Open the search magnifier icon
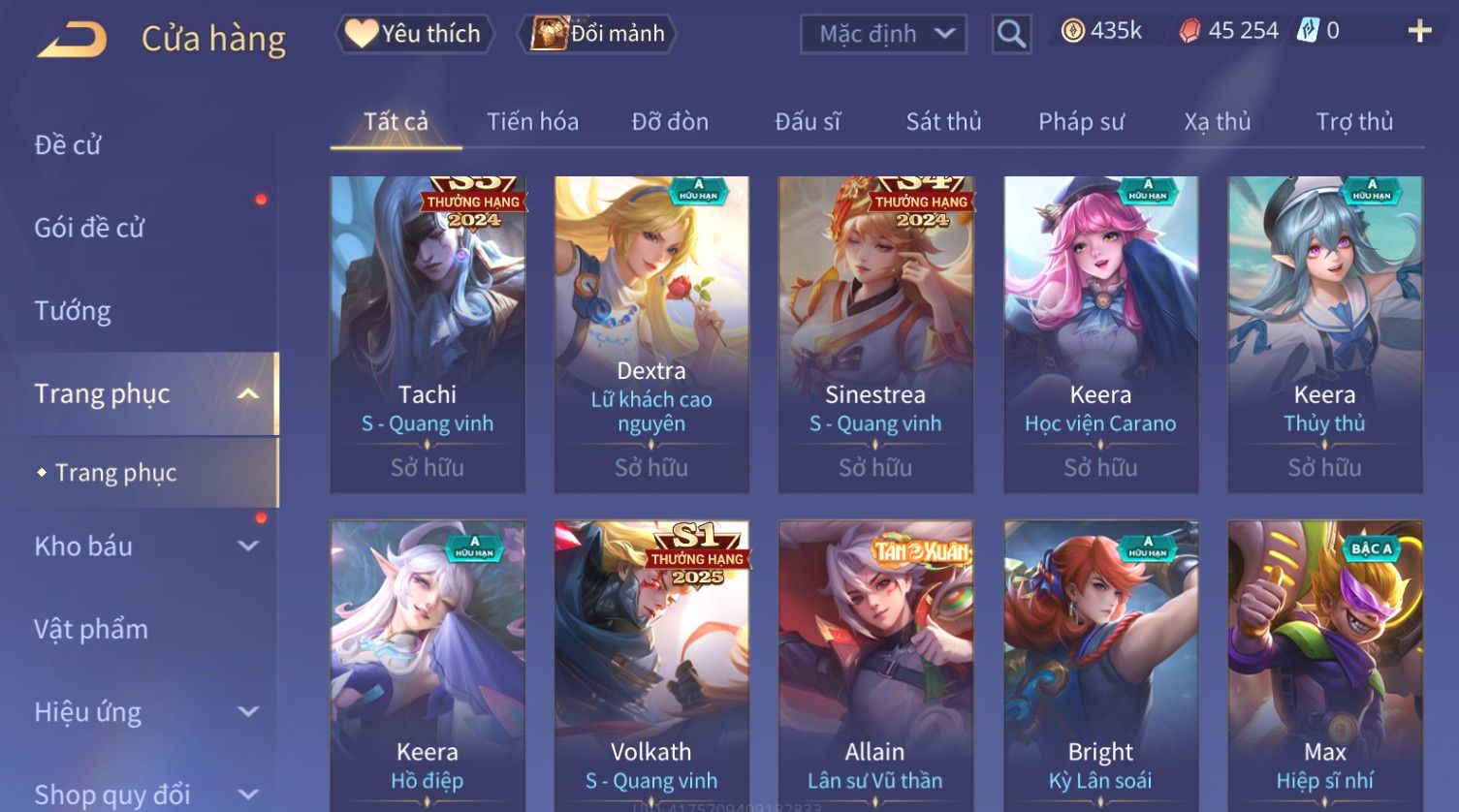This screenshot has width=1459, height=812. tap(1011, 35)
